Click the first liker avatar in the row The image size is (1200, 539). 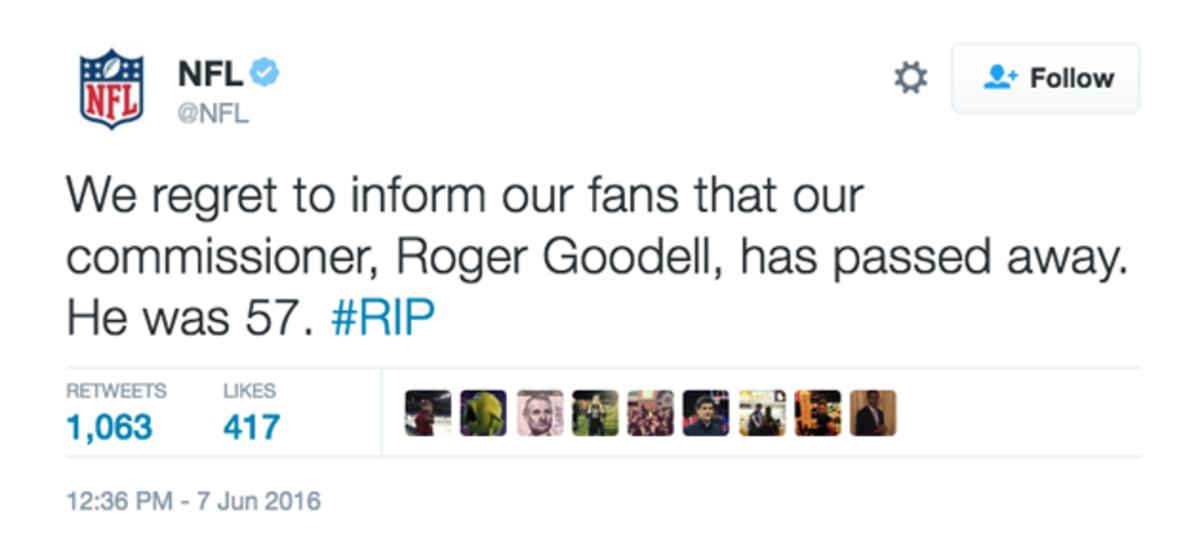[428, 413]
